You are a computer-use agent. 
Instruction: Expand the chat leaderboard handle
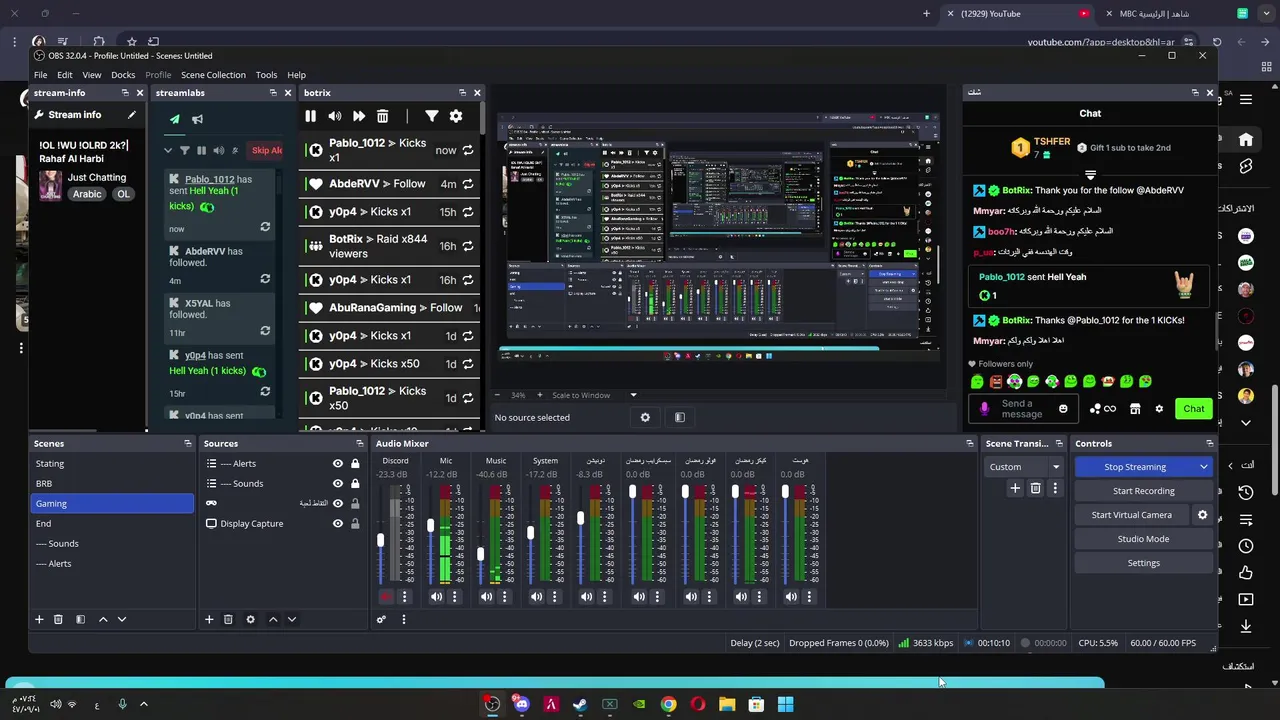[1090, 175]
